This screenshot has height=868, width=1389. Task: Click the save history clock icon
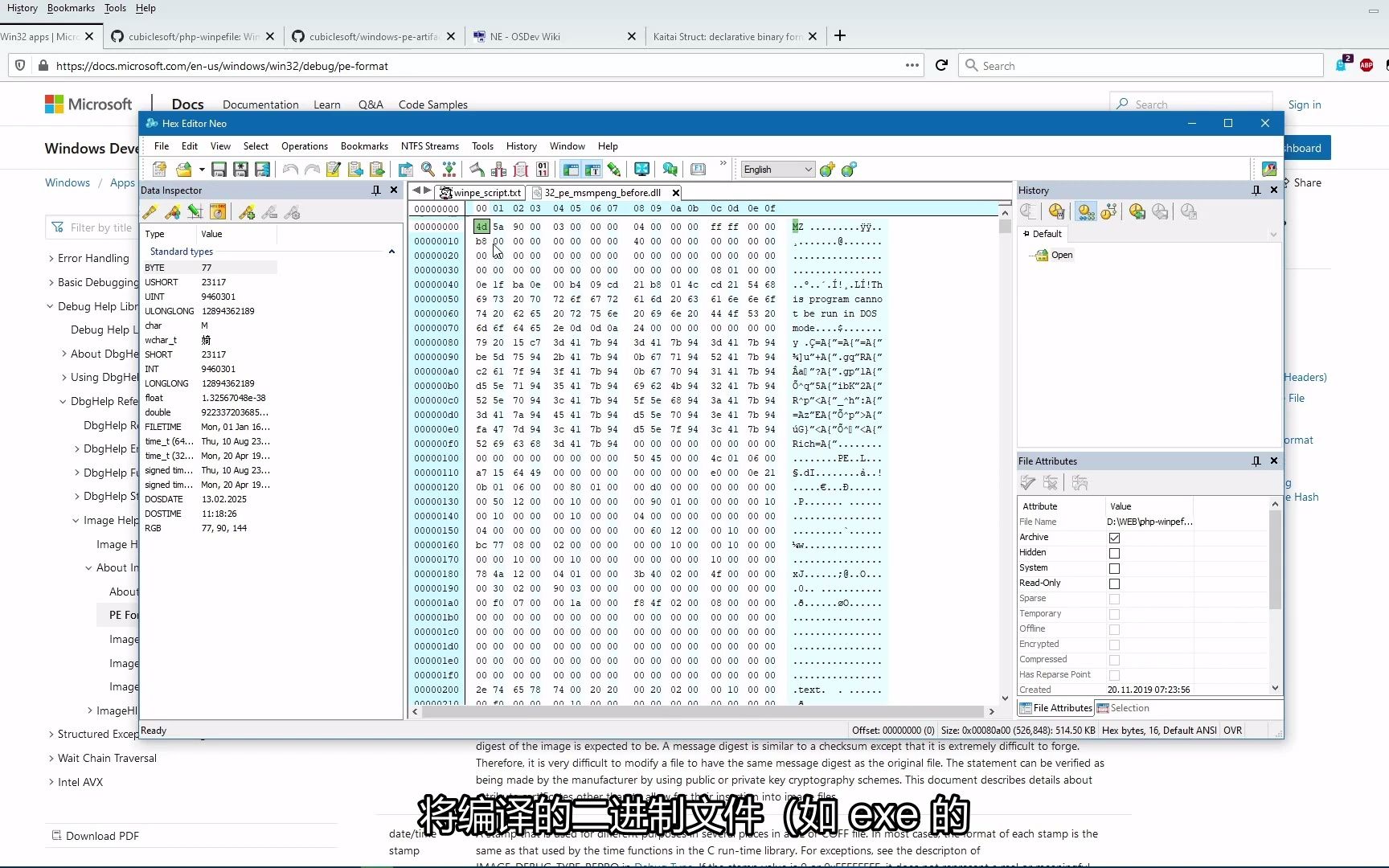[x=1137, y=211]
